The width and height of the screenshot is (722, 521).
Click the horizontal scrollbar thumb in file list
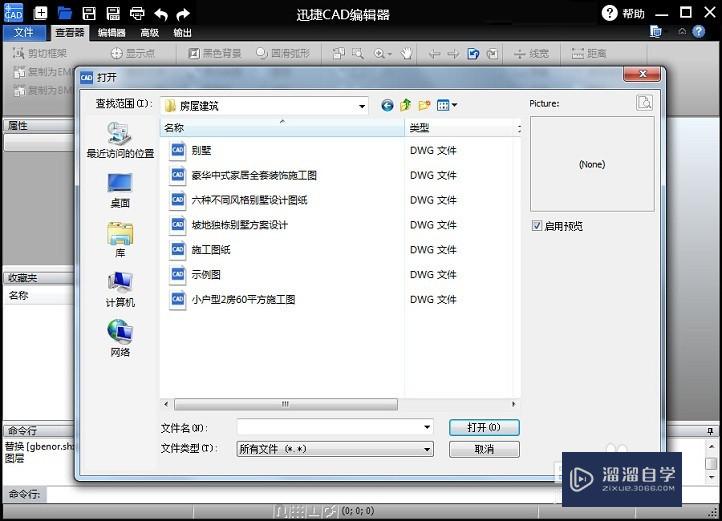pyautogui.click(x=285, y=404)
